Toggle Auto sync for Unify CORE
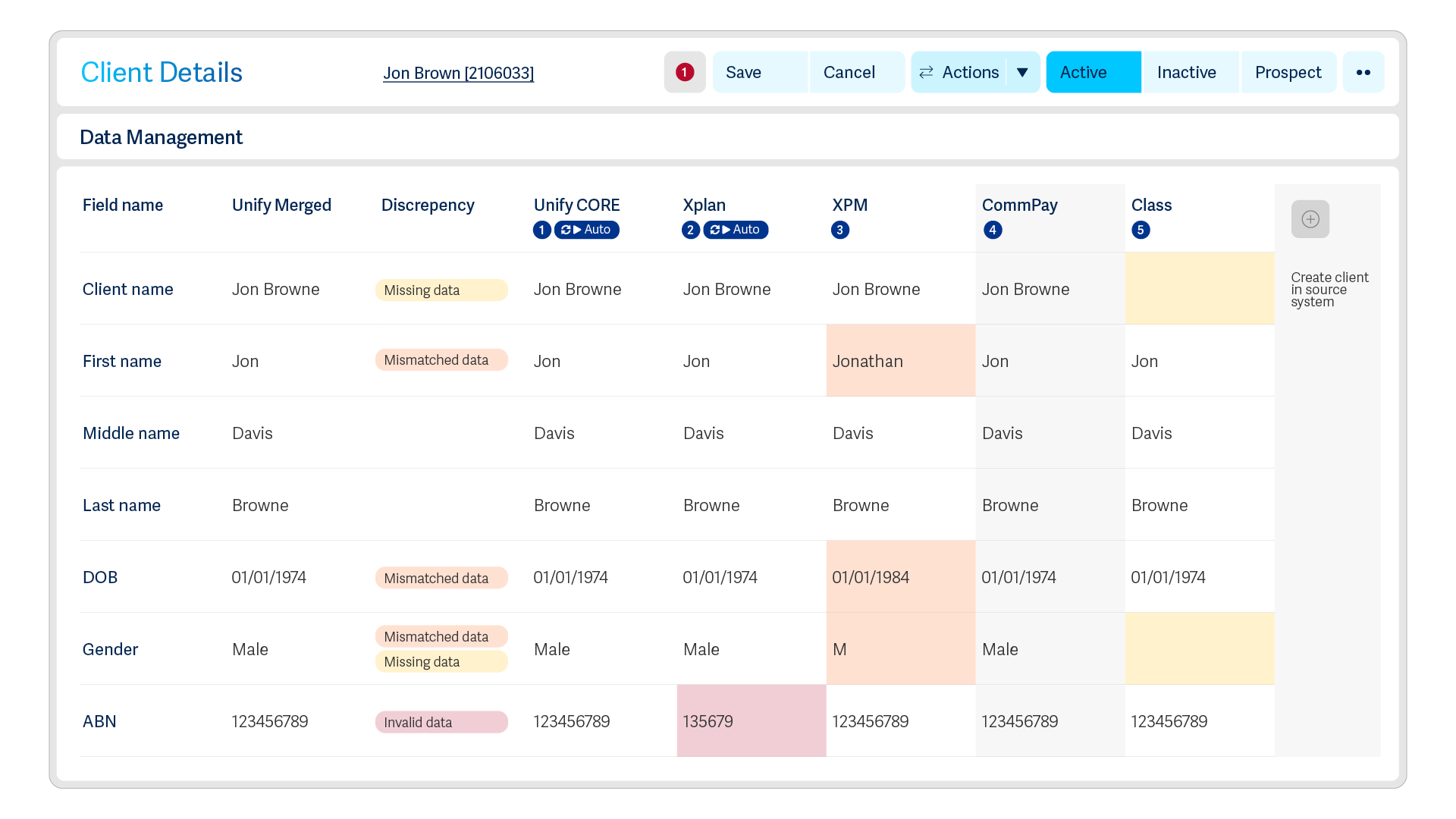The height and width of the screenshot is (819, 1456). click(586, 230)
